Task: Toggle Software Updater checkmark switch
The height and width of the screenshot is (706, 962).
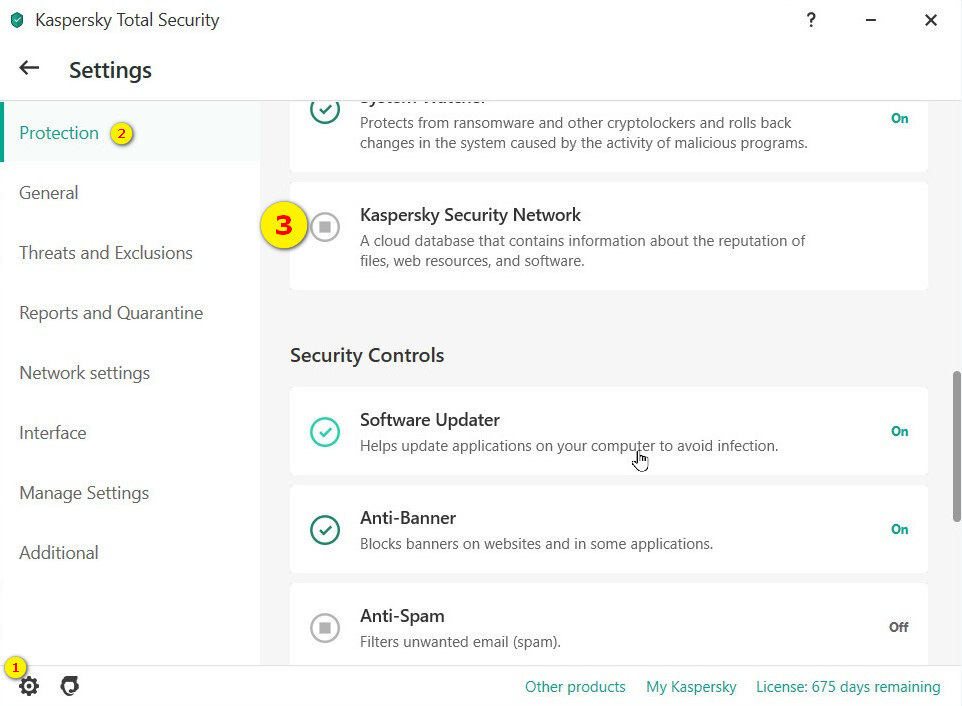Action: [325, 432]
